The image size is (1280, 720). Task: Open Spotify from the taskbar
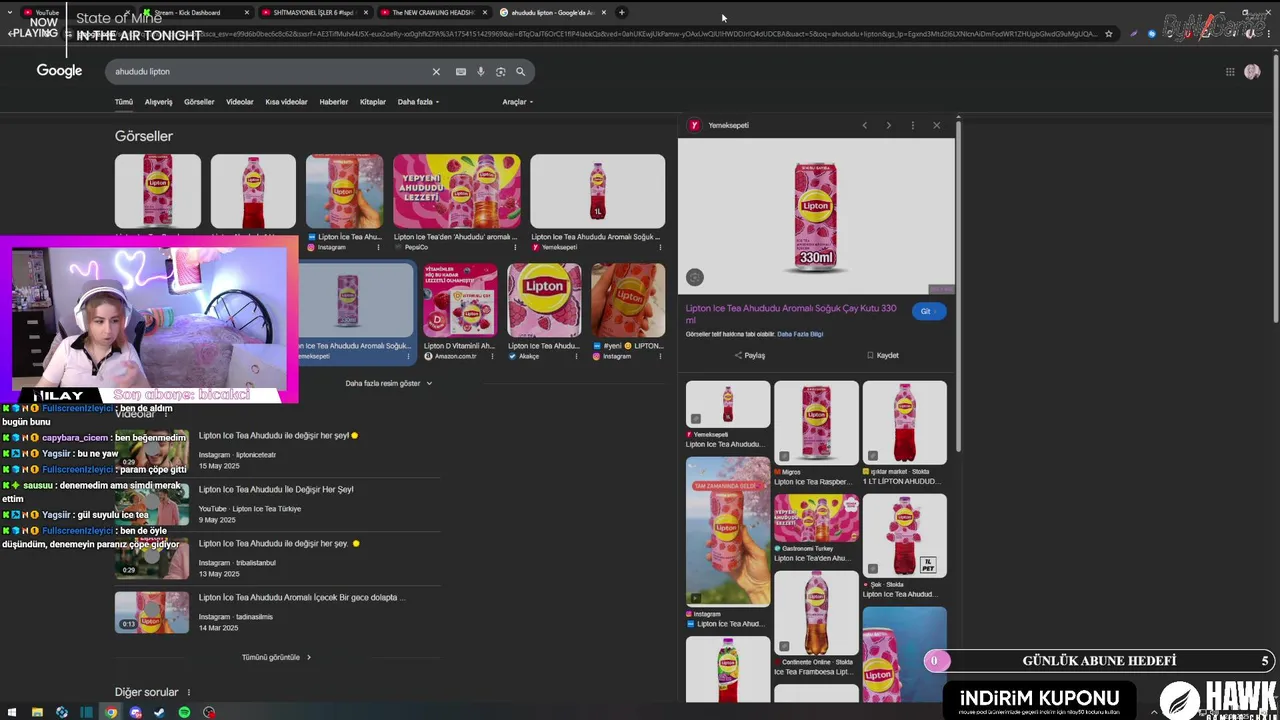click(184, 713)
